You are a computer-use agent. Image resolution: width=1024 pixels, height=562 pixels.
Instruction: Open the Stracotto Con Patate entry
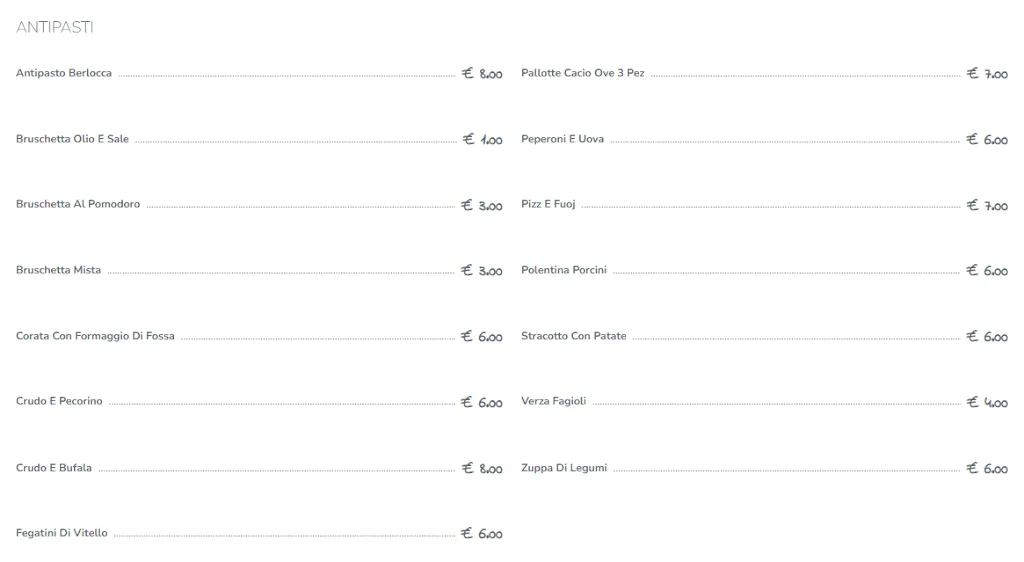pyautogui.click(x=574, y=336)
